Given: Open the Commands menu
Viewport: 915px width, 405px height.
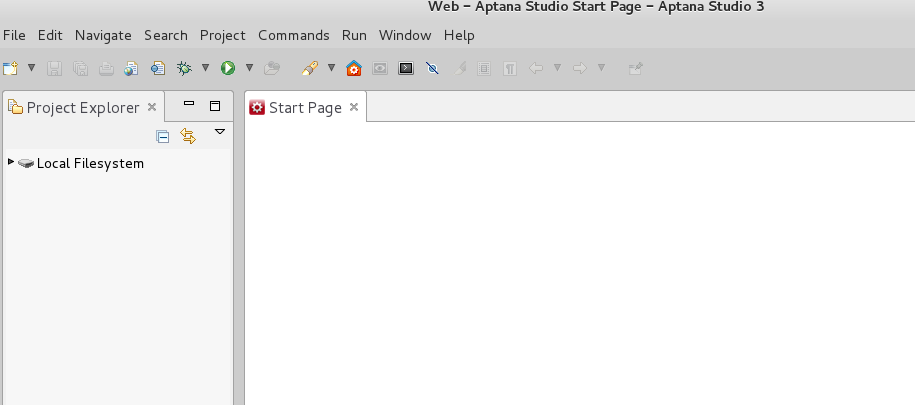Looking at the screenshot, I should [294, 36].
